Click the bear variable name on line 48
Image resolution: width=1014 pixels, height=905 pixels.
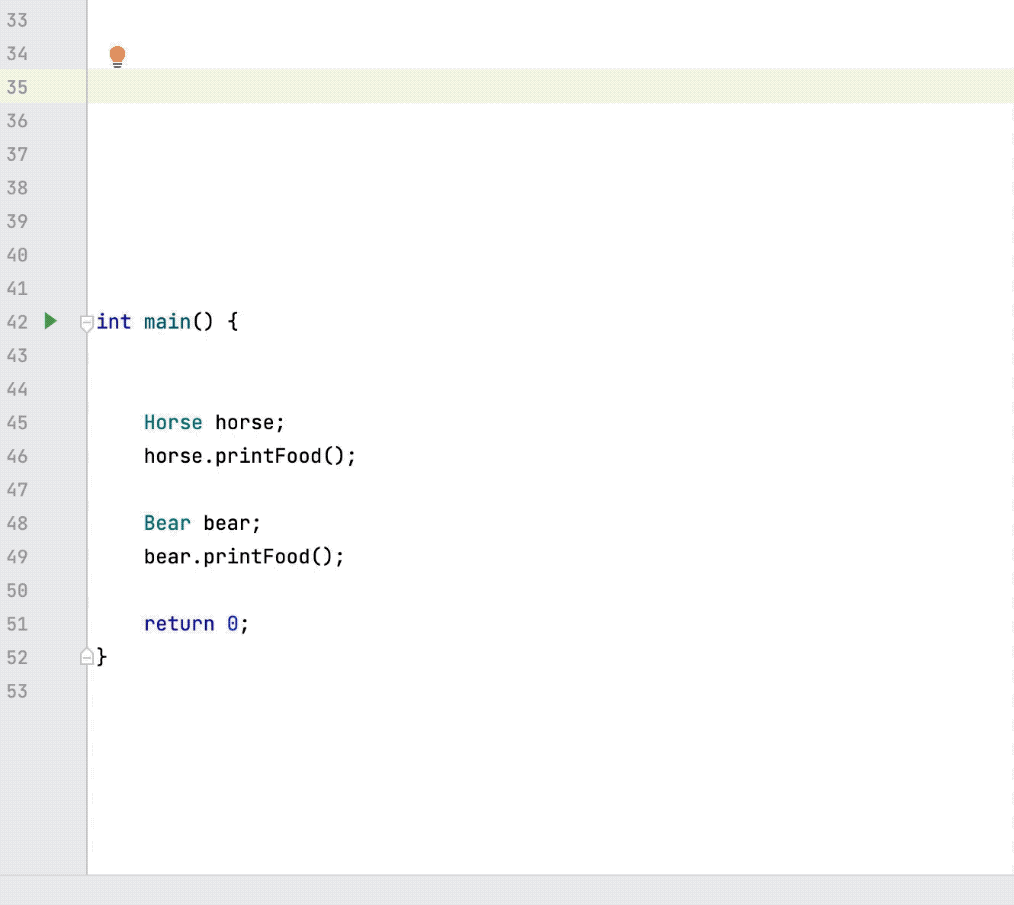tap(228, 523)
